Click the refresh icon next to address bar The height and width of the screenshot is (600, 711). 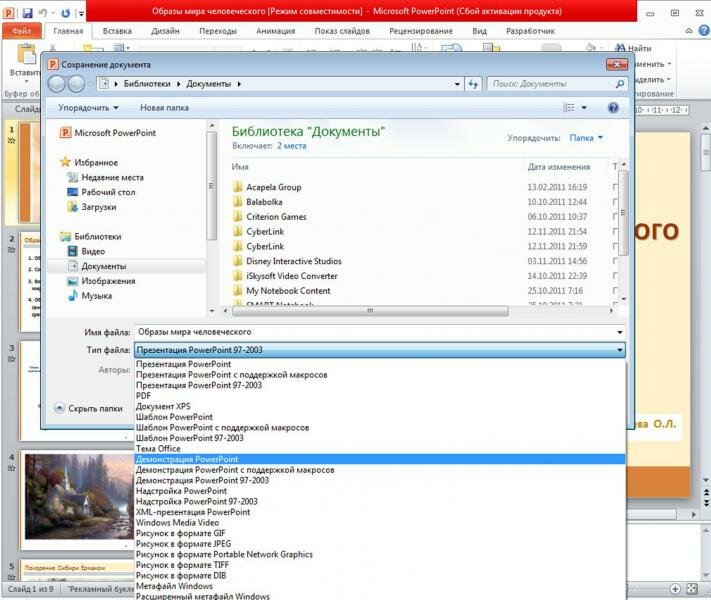(473, 84)
